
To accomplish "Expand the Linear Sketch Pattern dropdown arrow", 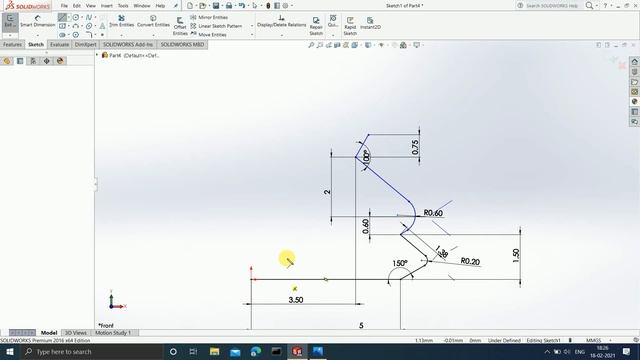I will coord(252,26).
